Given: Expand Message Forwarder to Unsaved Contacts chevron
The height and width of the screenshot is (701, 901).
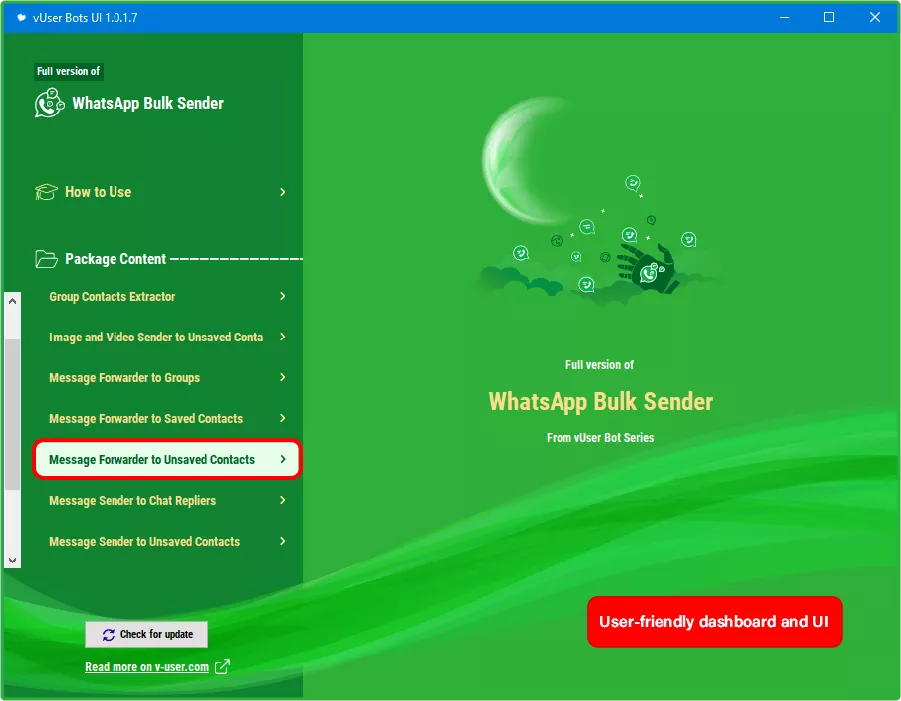Looking at the screenshot, I should [282, 459].
